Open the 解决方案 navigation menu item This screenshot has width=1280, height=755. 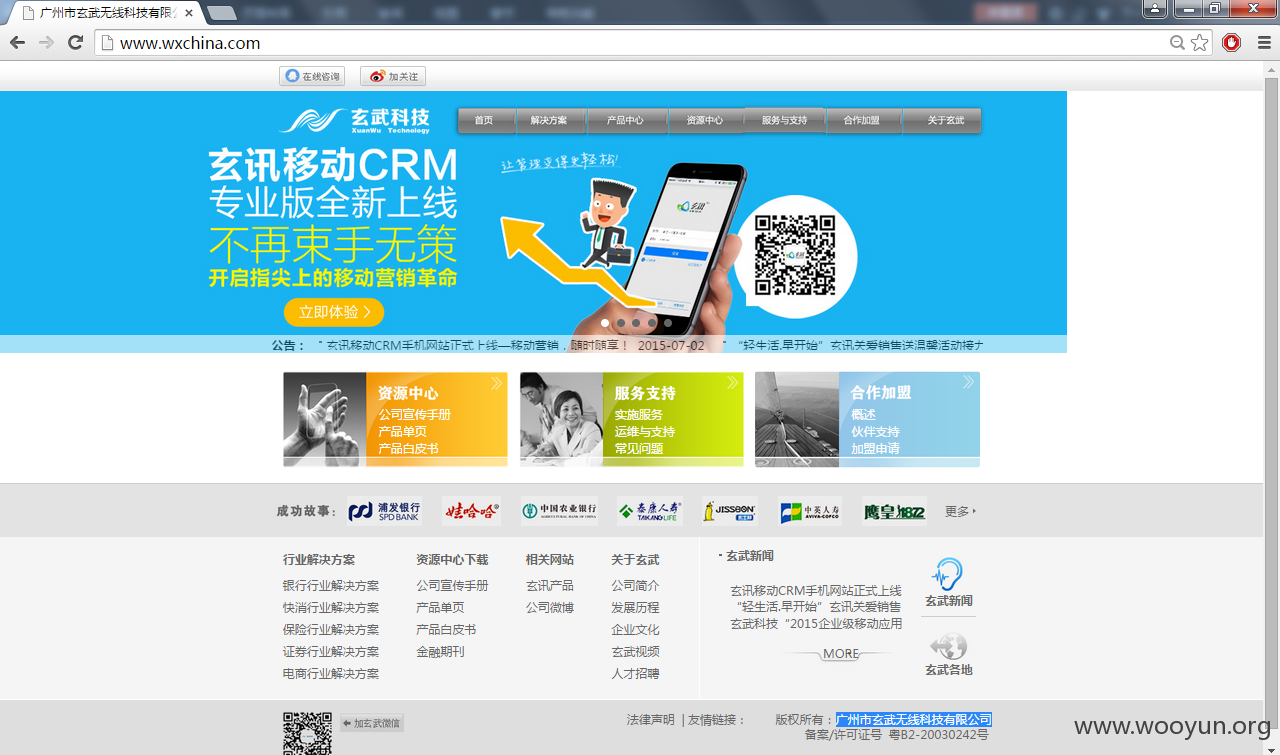(x=549, y=120)
